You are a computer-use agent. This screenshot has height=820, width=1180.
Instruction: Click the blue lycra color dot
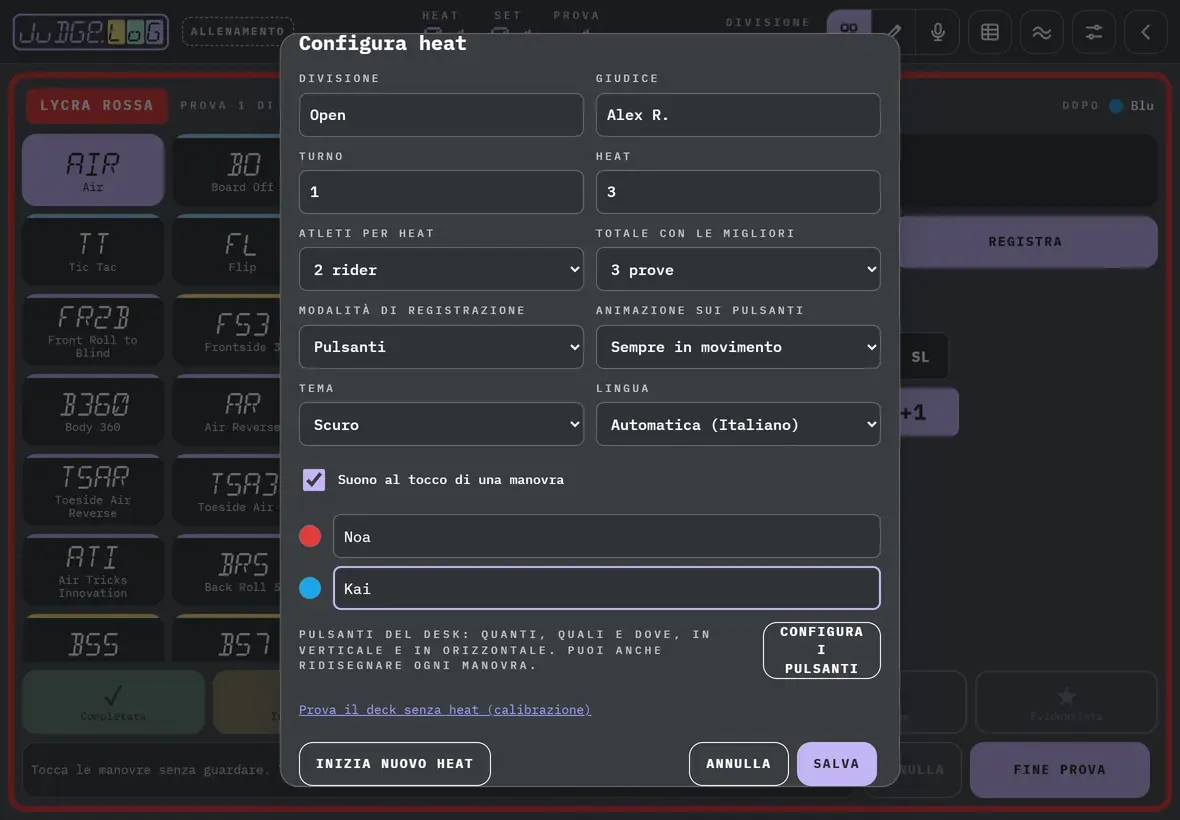[x=310, y=588]
